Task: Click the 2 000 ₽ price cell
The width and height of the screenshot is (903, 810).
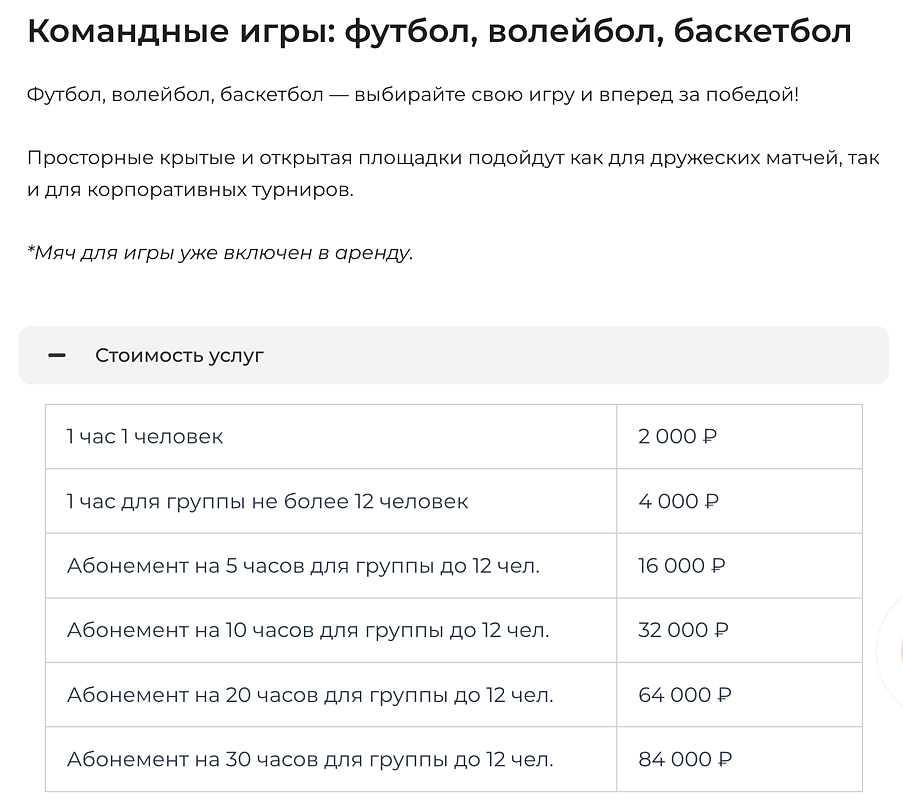Action: [678, 437]
